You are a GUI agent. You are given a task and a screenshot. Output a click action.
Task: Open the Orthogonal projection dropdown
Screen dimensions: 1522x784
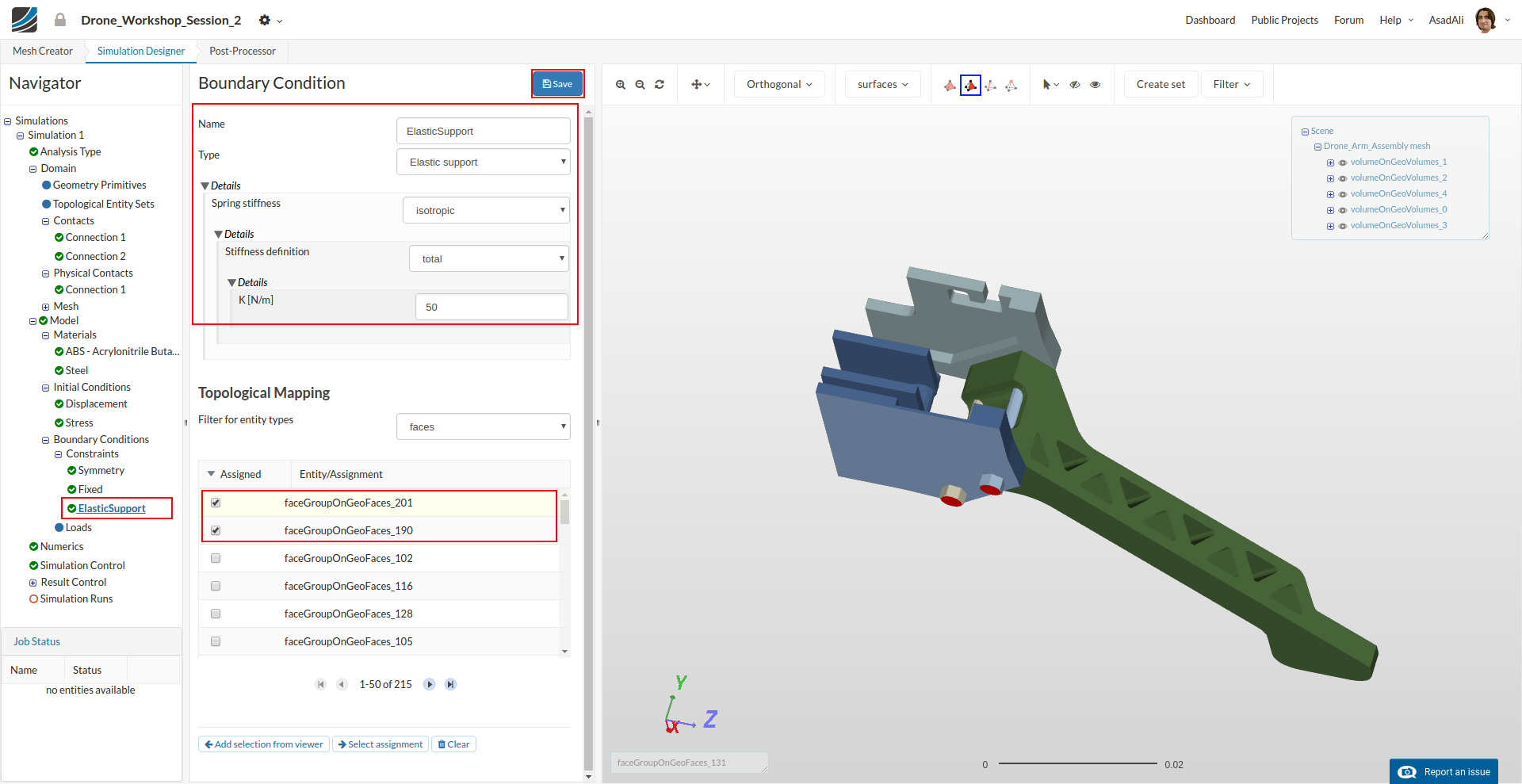tap(778, 85)
